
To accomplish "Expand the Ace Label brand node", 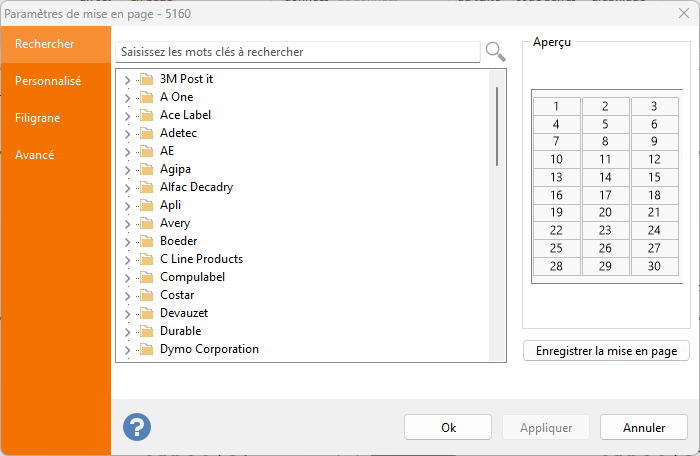I will pyautogui.click(x=127, y=116).
